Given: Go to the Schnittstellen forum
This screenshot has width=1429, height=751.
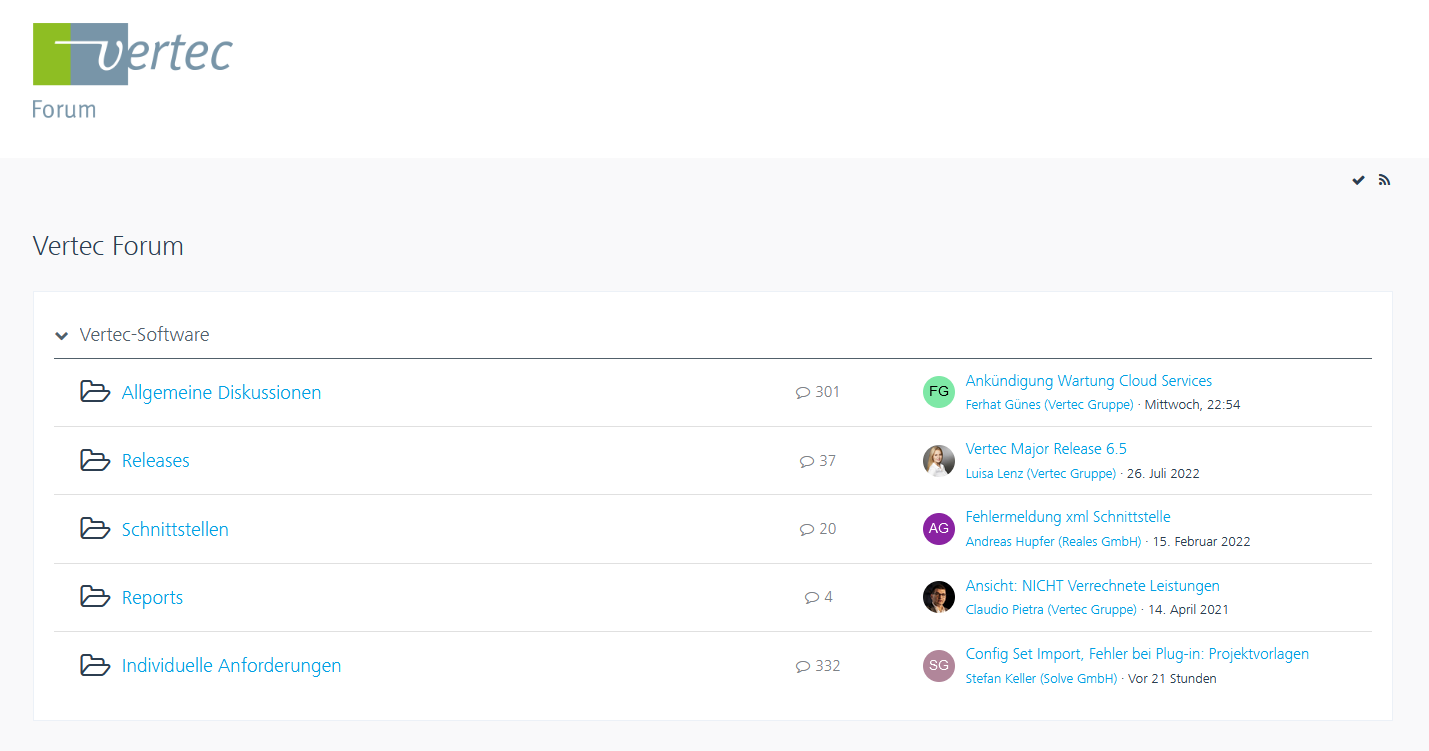Looking at the screenshot, I should (x=175, y=529).
